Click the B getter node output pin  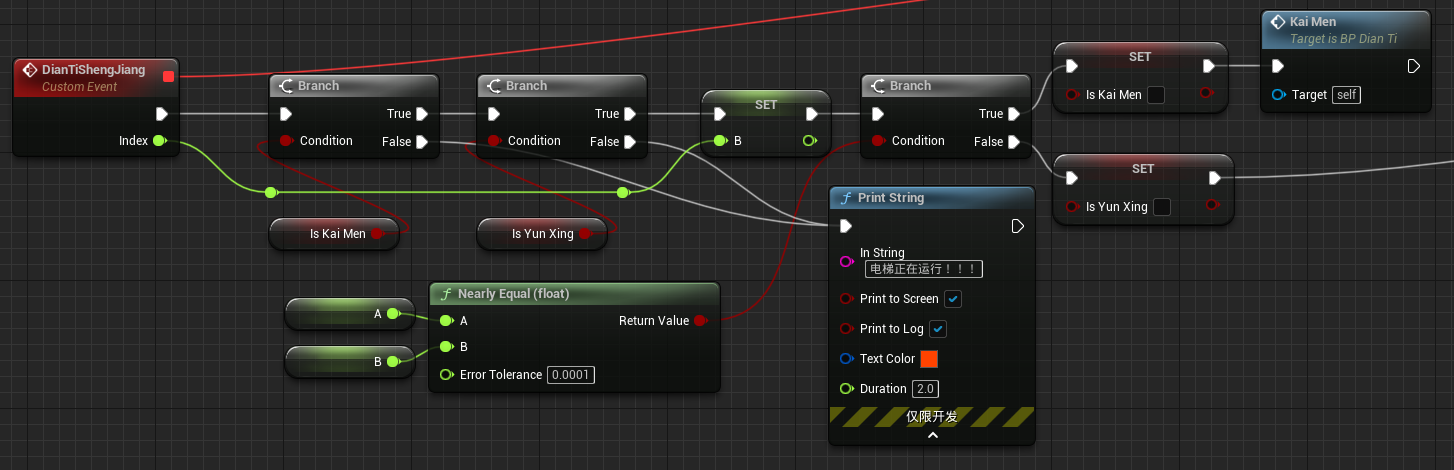tap(393, 361)
